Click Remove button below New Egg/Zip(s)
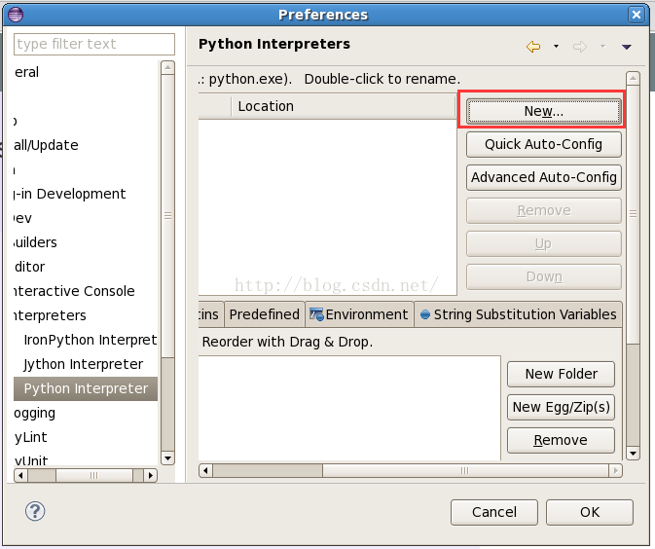Screen dimensions: 655x549 tap(561, 440)
